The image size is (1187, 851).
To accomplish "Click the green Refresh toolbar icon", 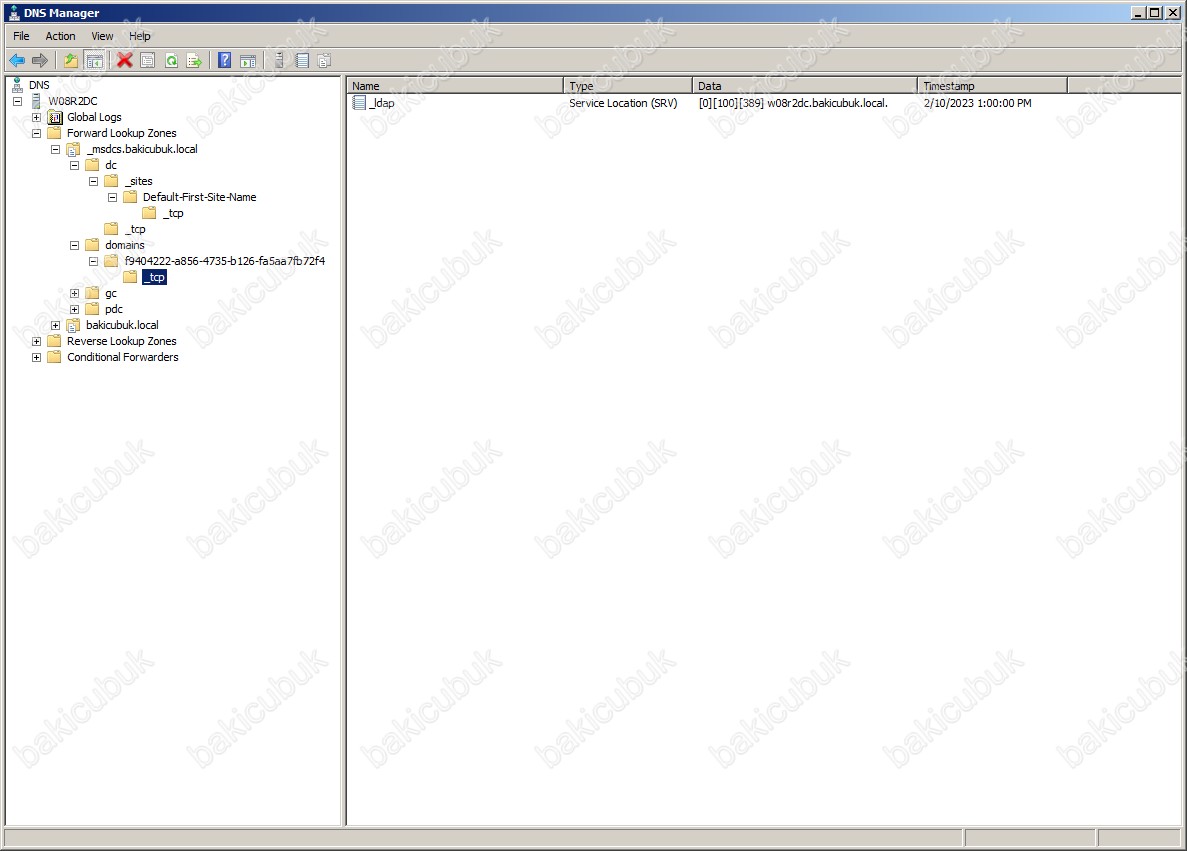I will (172, 61).
